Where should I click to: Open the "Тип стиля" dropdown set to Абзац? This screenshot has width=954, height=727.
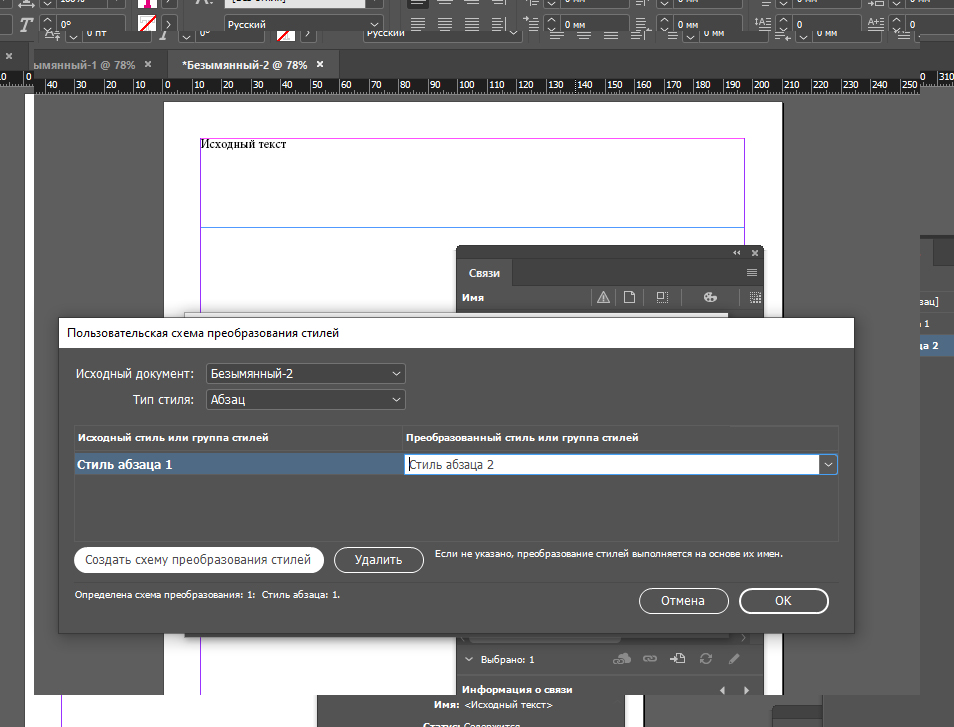305,400
